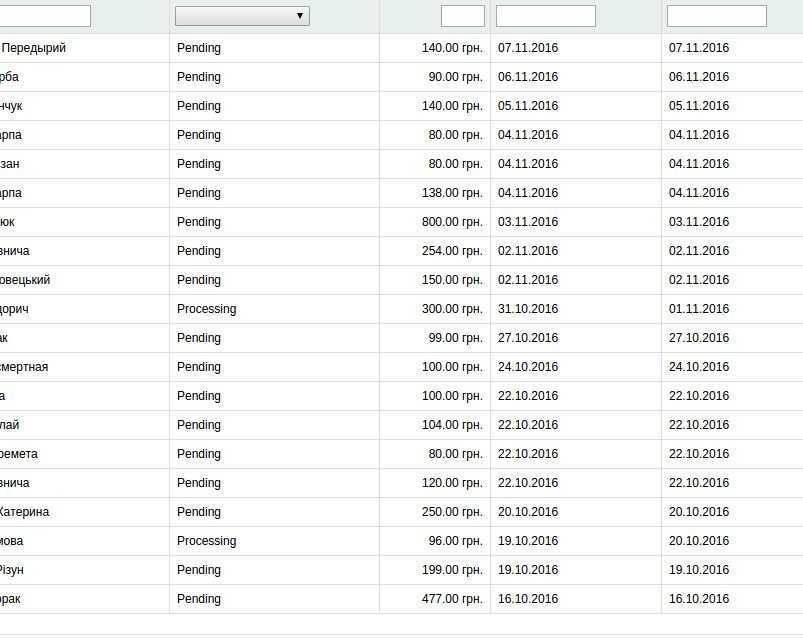803x638 pixels.
Task: Select the 477.00 грн. order row
Action: 402,599
